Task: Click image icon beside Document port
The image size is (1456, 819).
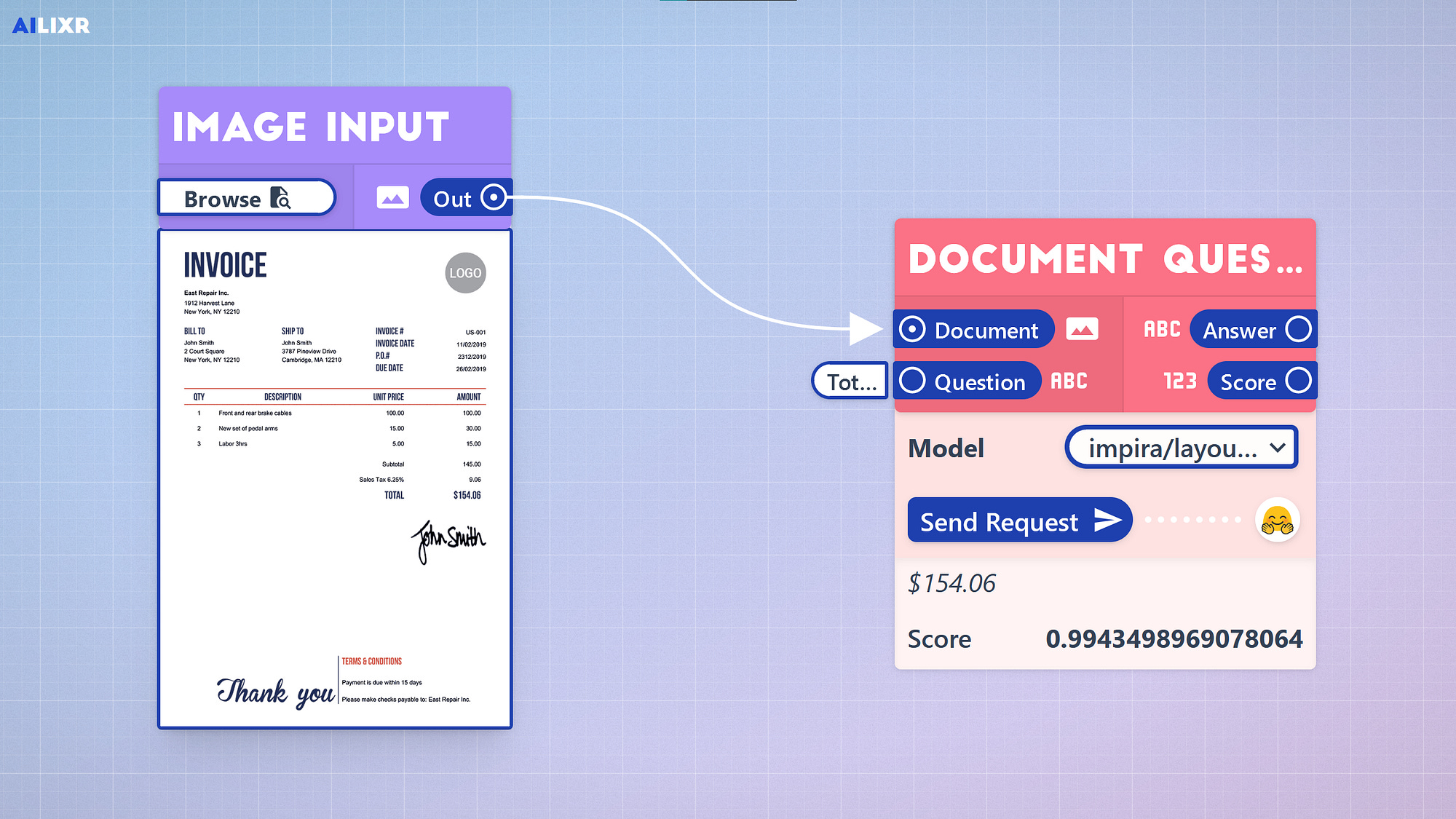Action: [1082, 330]
